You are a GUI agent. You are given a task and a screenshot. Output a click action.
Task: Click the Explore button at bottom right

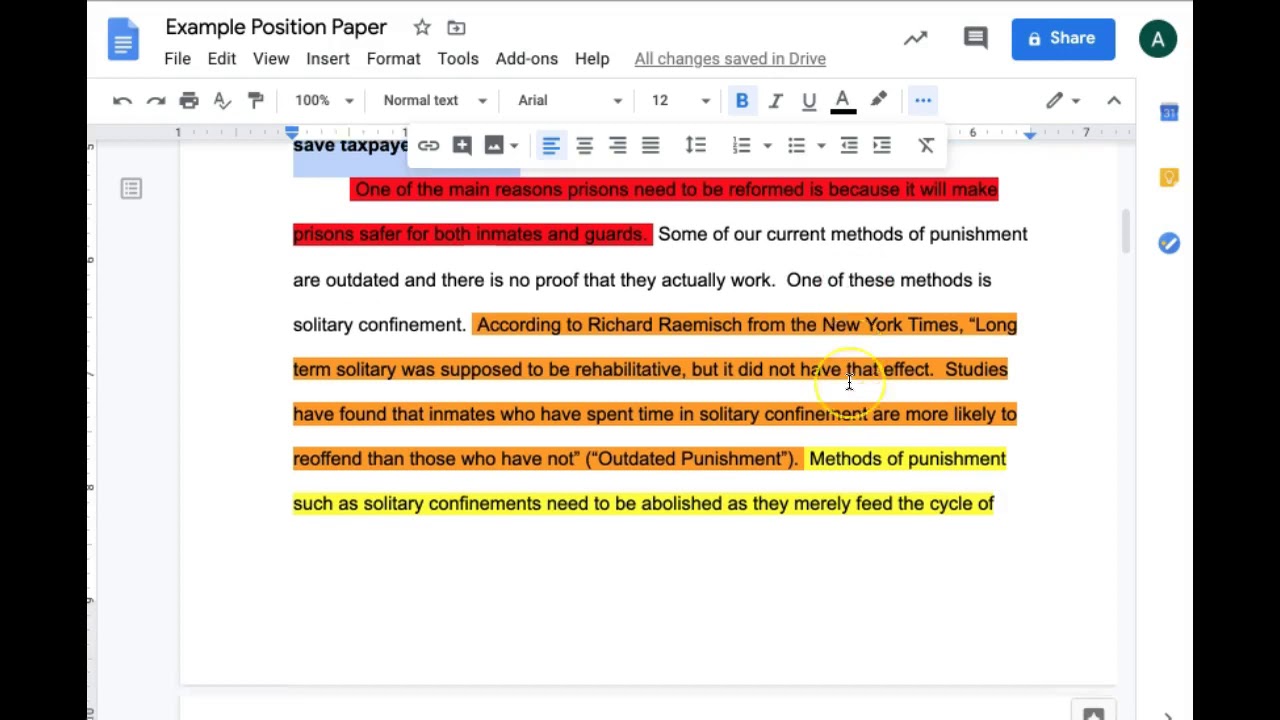pyautogui.click(x=1093, y=712)
